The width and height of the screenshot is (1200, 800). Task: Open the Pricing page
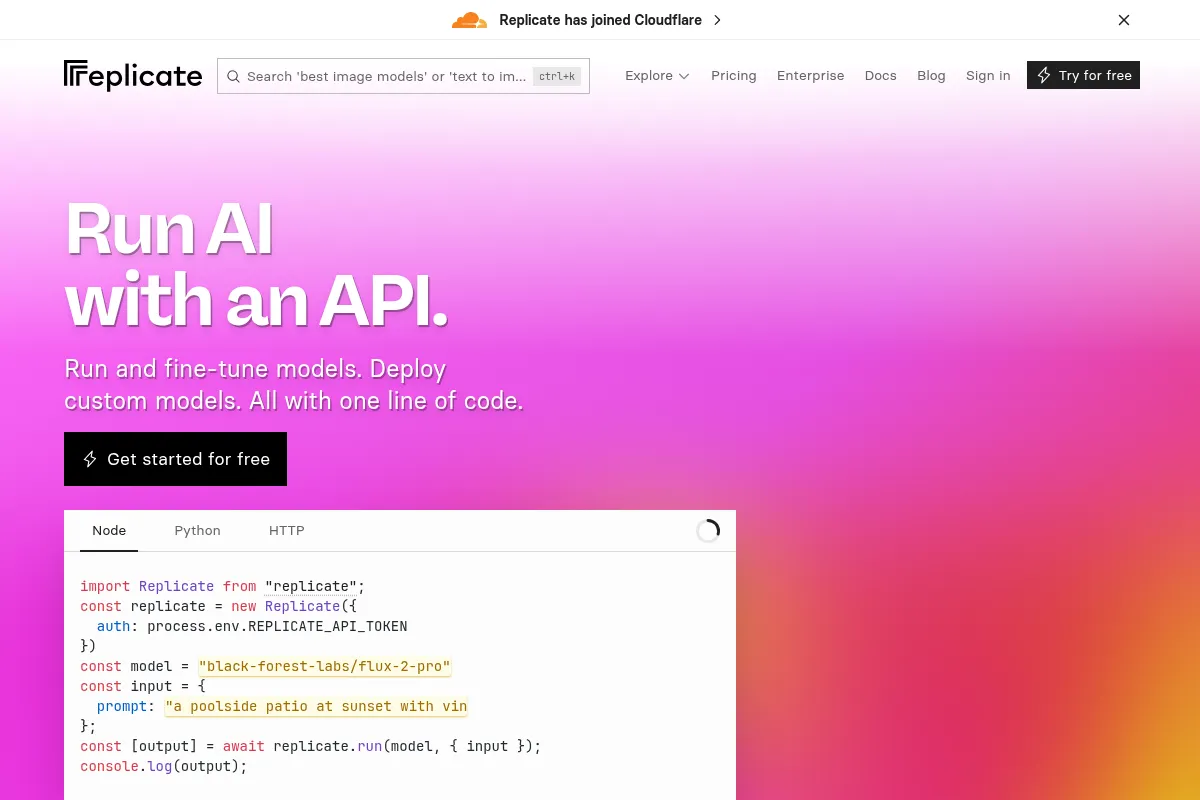click(x=734, y=75)
